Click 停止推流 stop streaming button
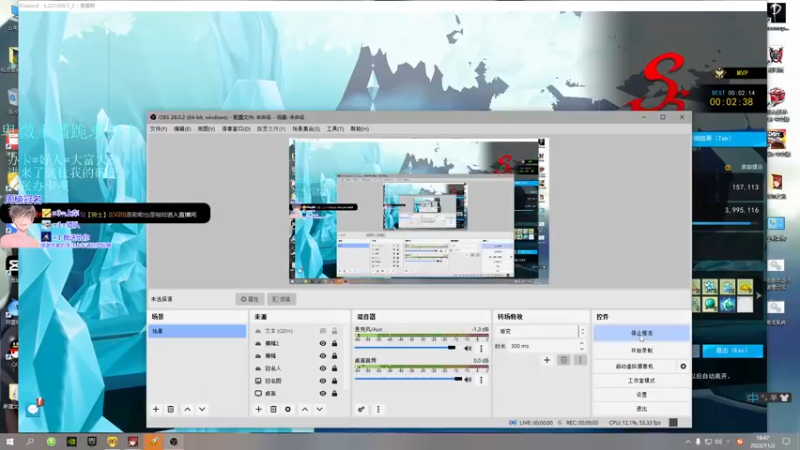Viewport: 800px width, 450px height. tap(641, 333)
